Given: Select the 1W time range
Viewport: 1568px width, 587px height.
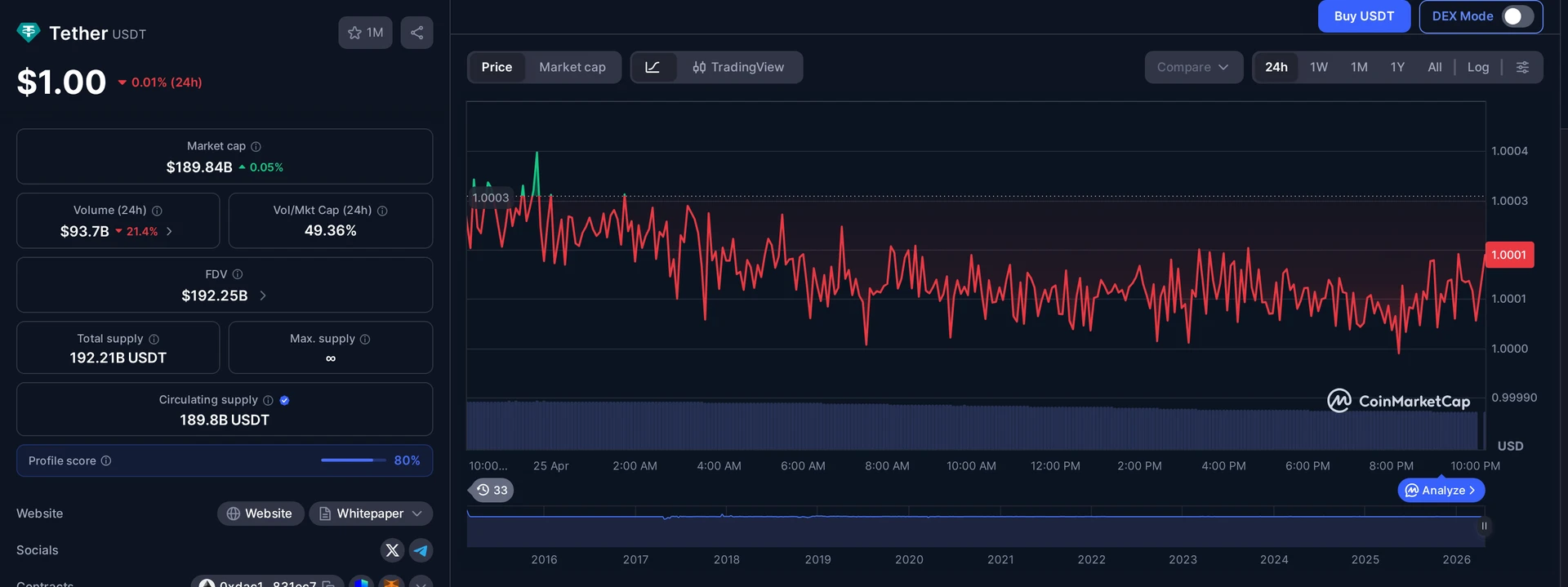Looking at the screenshot, I should coord(1319,67).
